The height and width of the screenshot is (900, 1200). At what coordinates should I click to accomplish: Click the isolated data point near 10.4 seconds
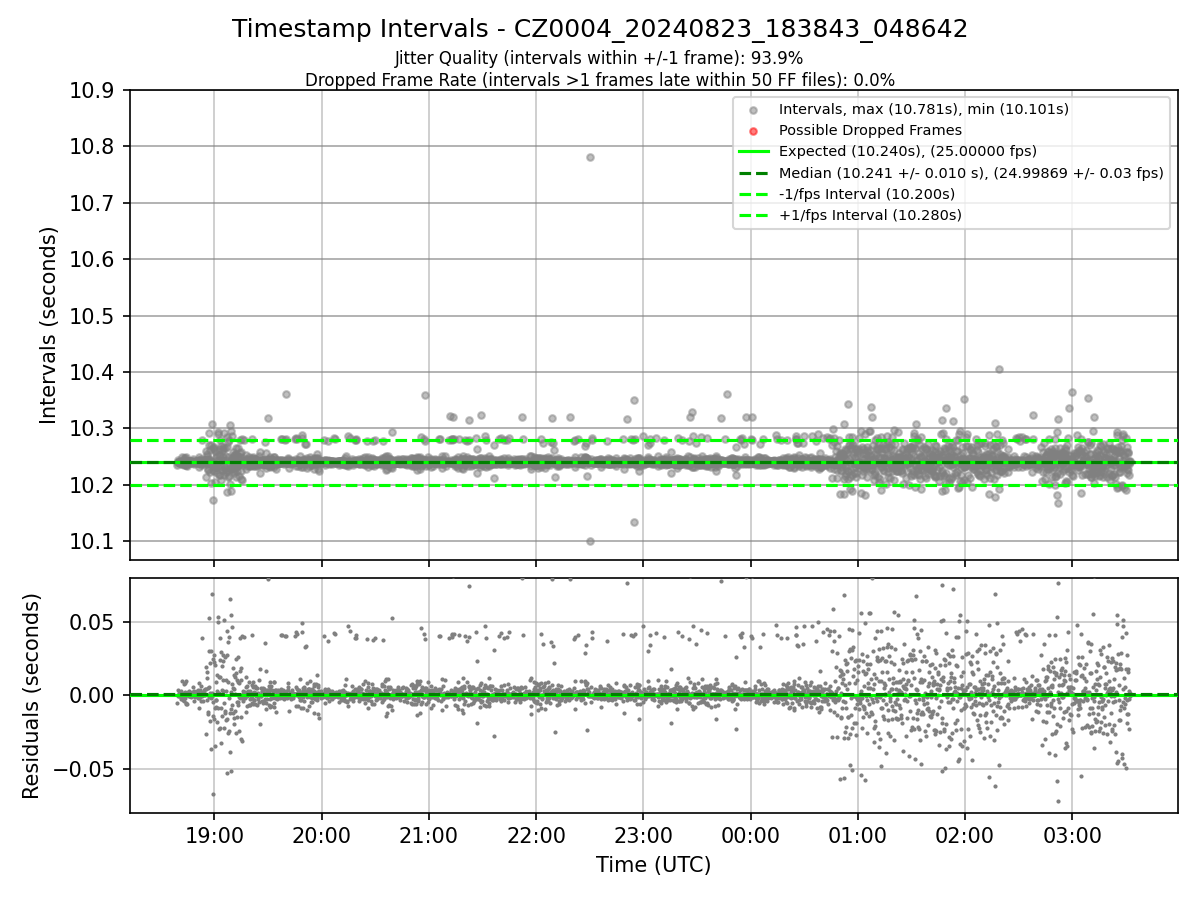(998, 369)
